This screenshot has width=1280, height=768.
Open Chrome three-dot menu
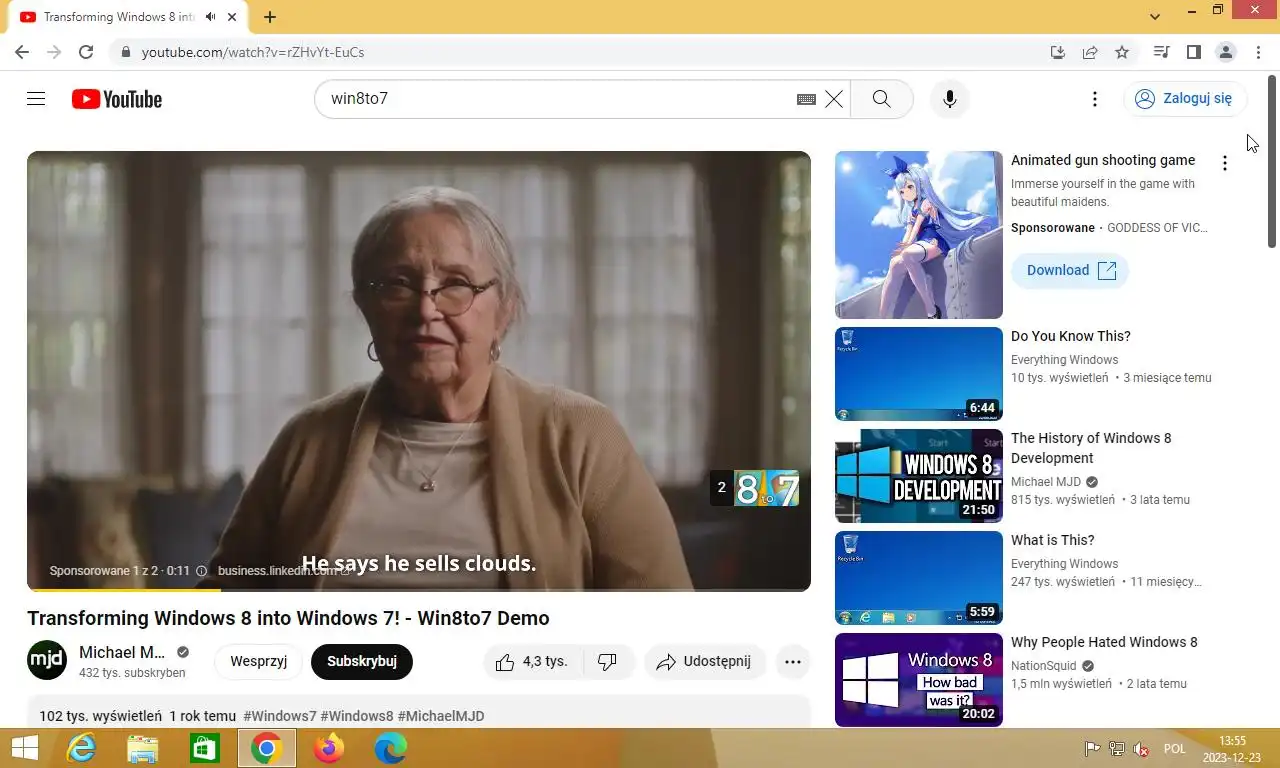point(1257,52)
